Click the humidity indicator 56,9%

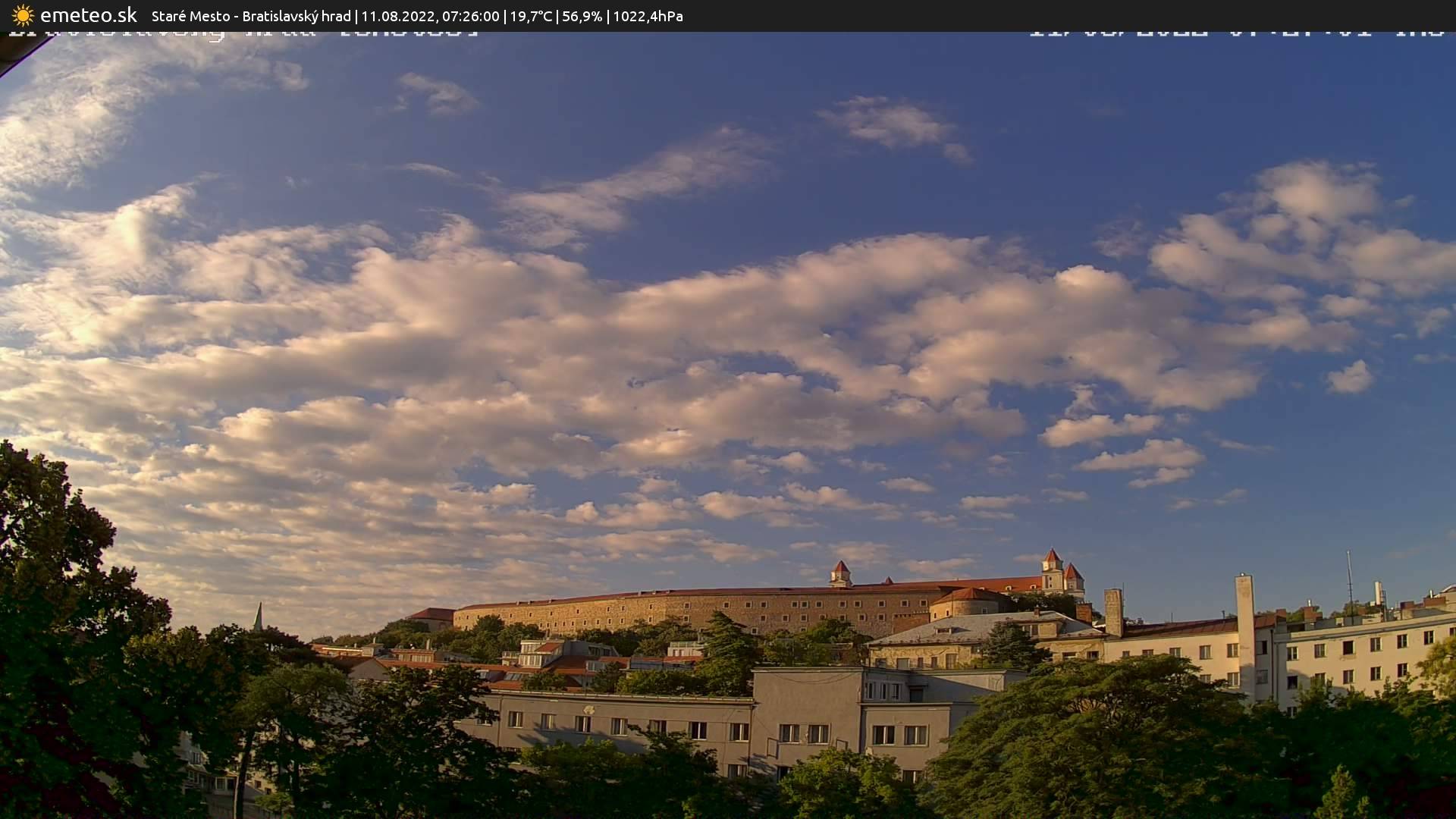click(581, 16)
